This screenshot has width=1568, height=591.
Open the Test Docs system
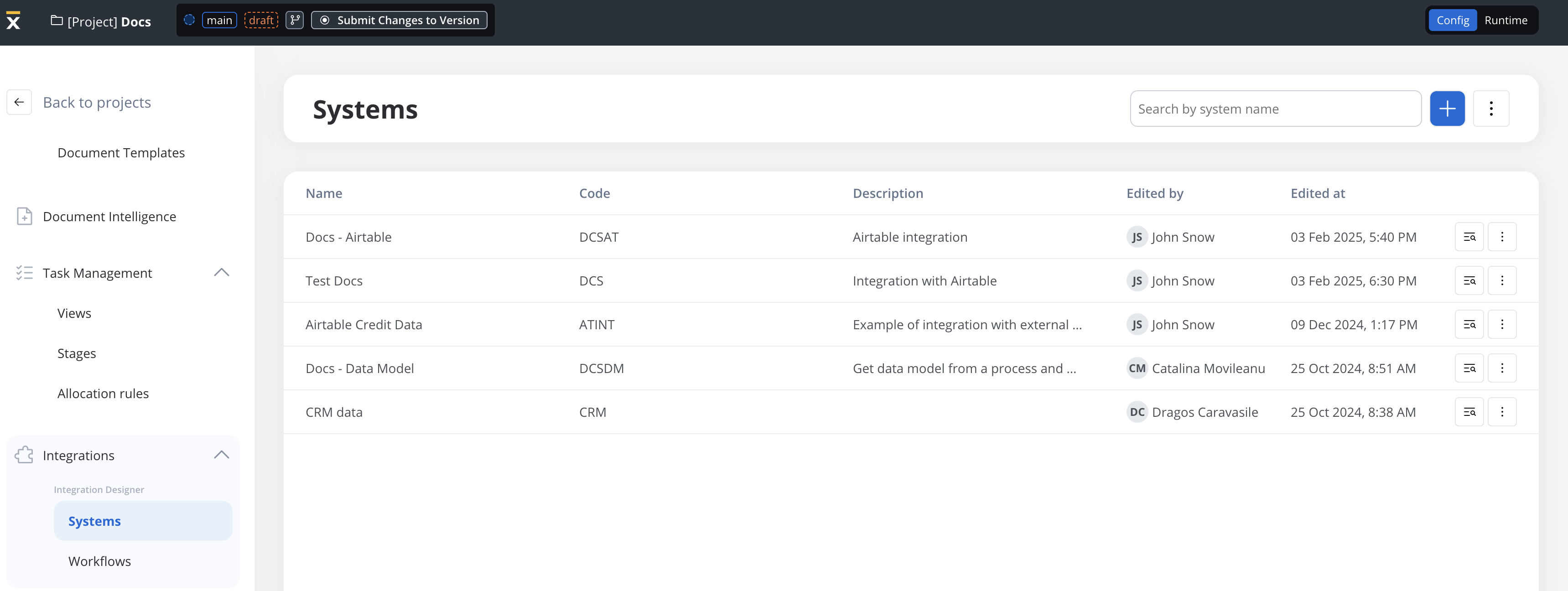coord(333,281)
